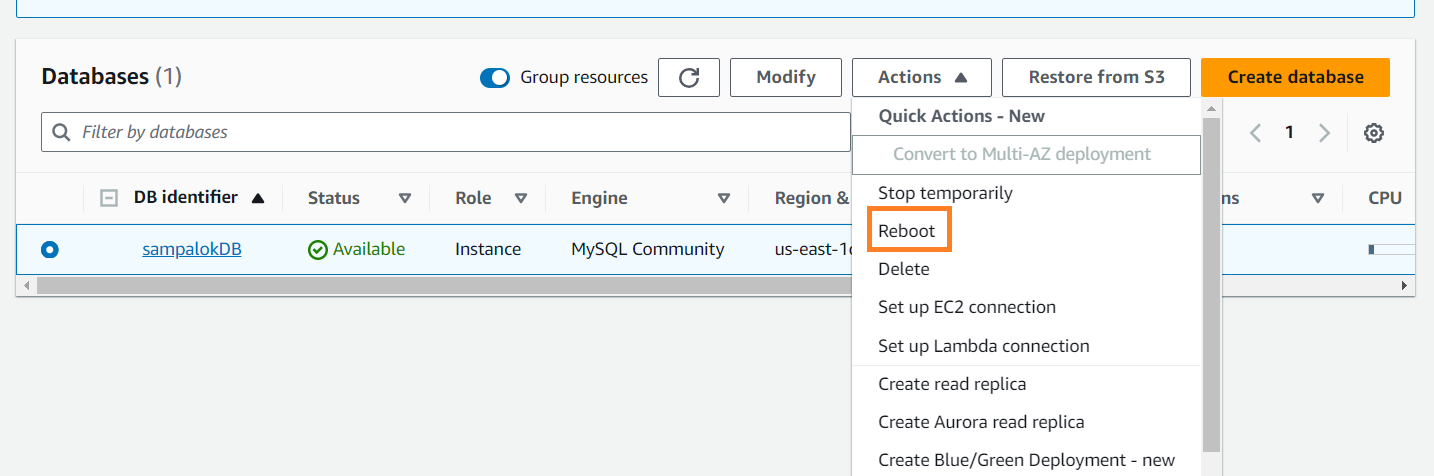Go to previous page arrow

click(x=1256, y=133)
